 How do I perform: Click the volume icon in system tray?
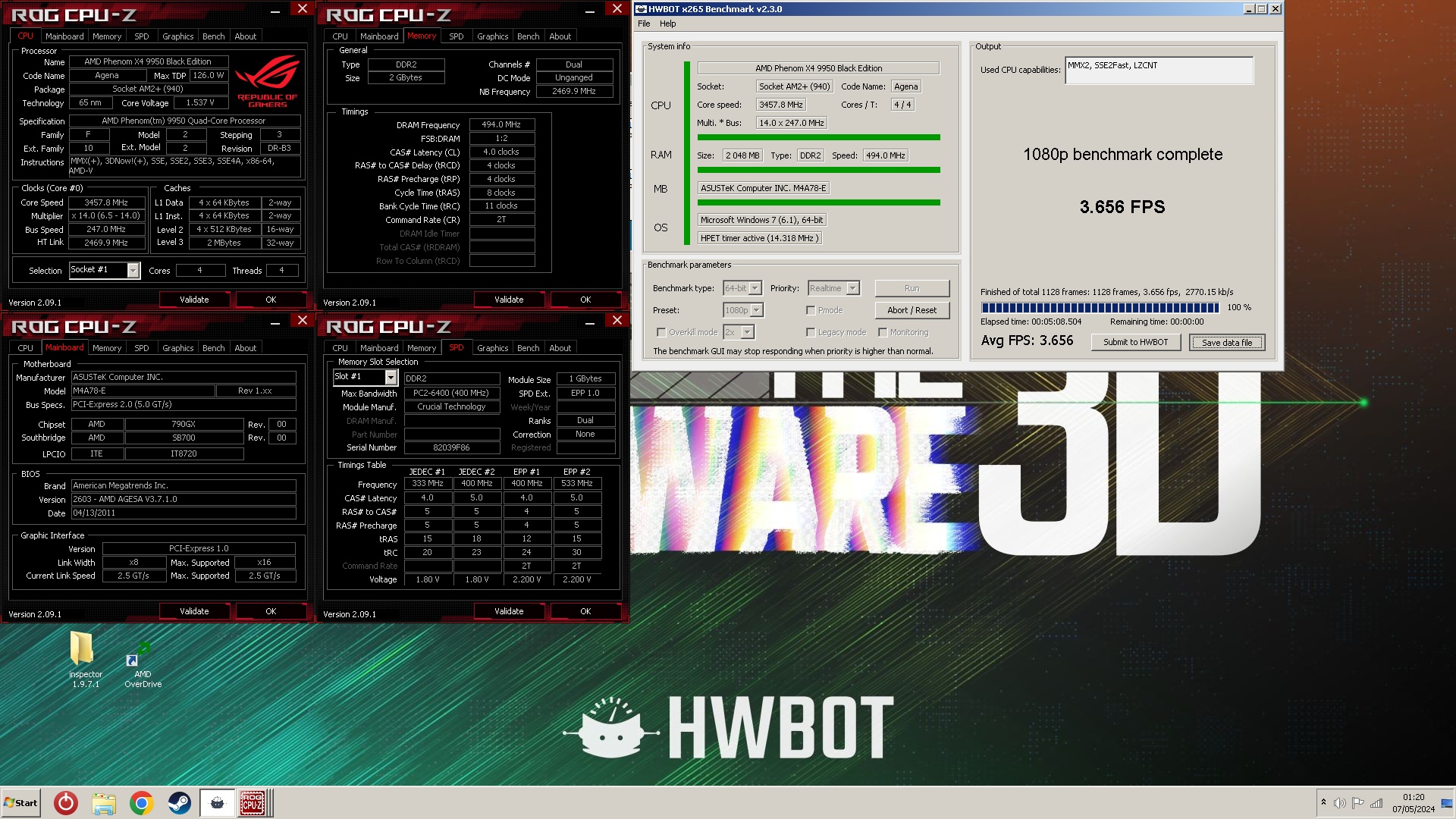[x=1340, y=803]
